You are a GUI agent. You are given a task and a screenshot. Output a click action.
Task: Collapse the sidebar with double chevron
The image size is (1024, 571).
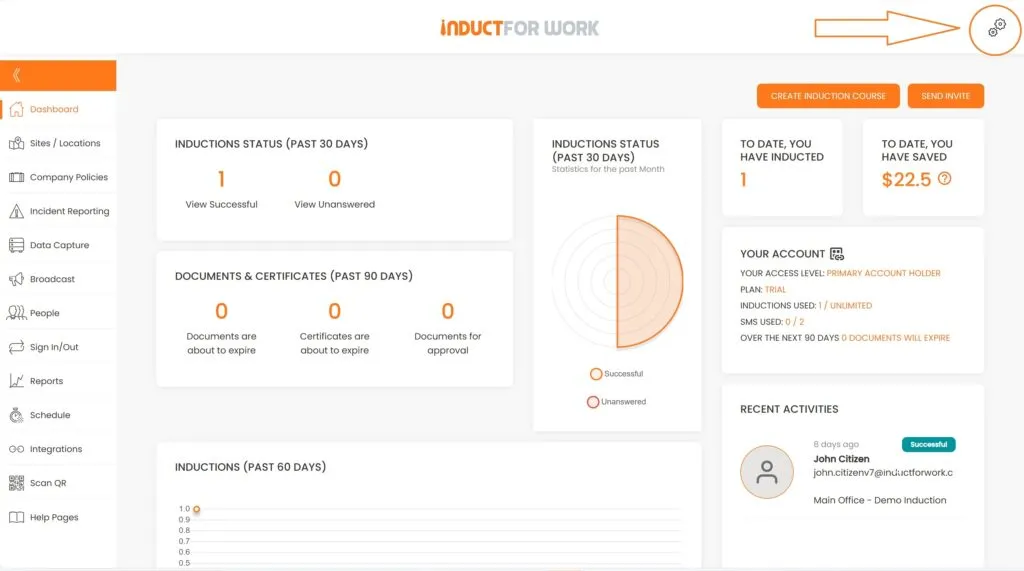[17, 75]
